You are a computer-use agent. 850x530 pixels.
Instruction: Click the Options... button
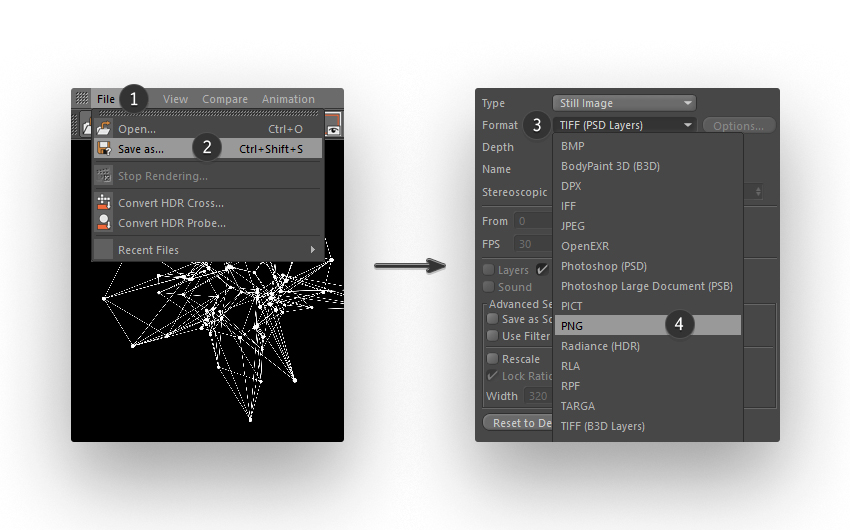pyautogui.click(x=738, y=126)
